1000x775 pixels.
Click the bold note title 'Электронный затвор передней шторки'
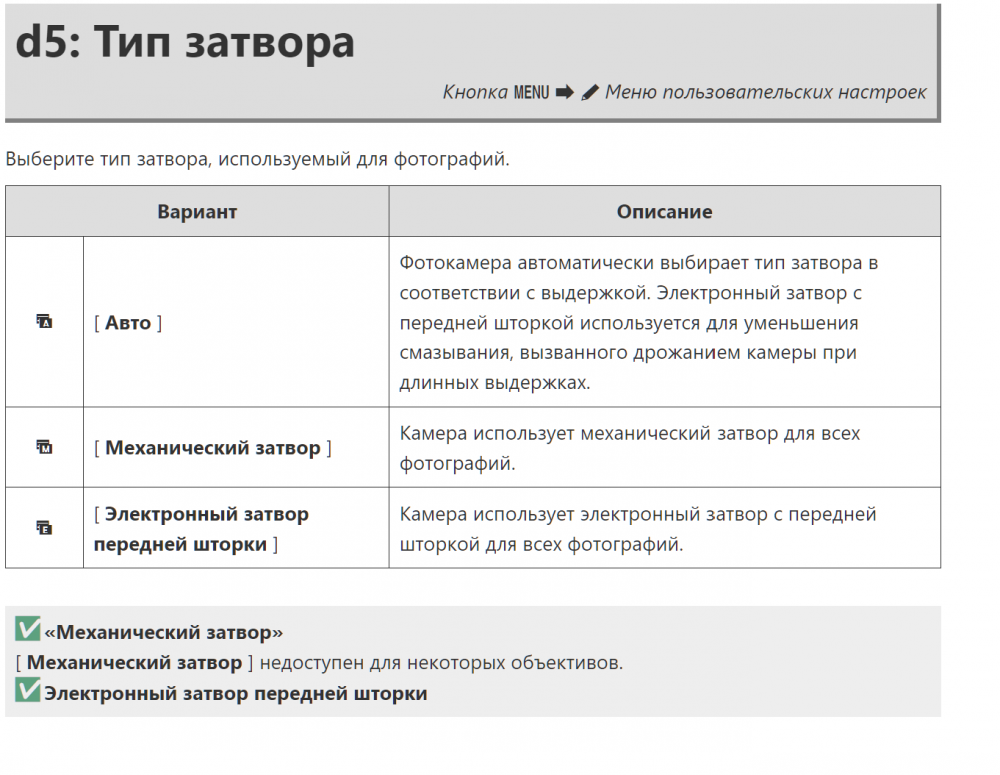(235, 693)
